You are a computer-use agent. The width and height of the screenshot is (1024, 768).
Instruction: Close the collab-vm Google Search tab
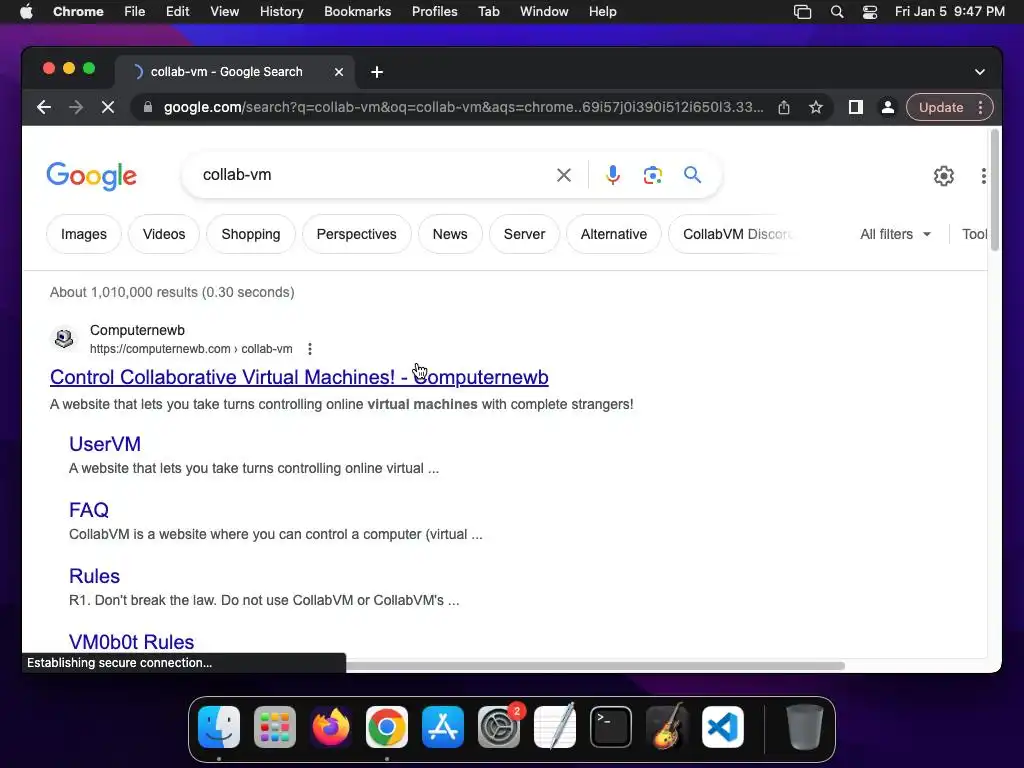[339, 72]
